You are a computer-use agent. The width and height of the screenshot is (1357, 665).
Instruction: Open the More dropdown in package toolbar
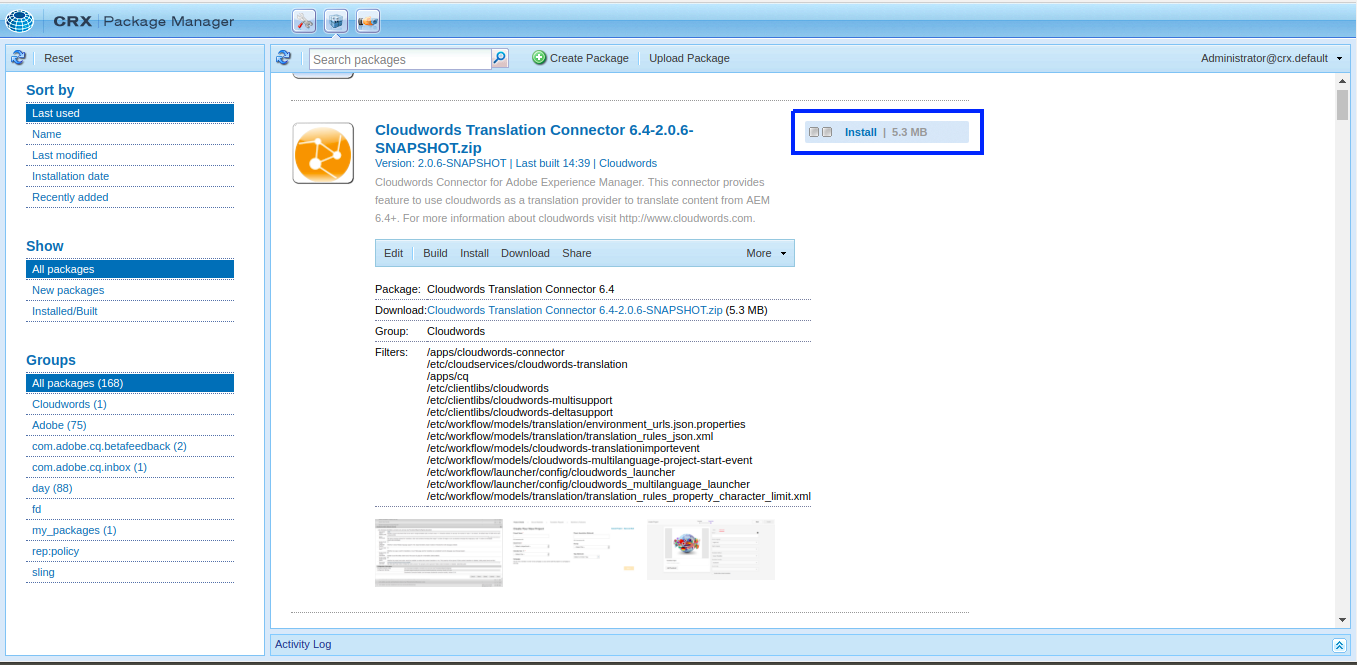coord(766,253)
